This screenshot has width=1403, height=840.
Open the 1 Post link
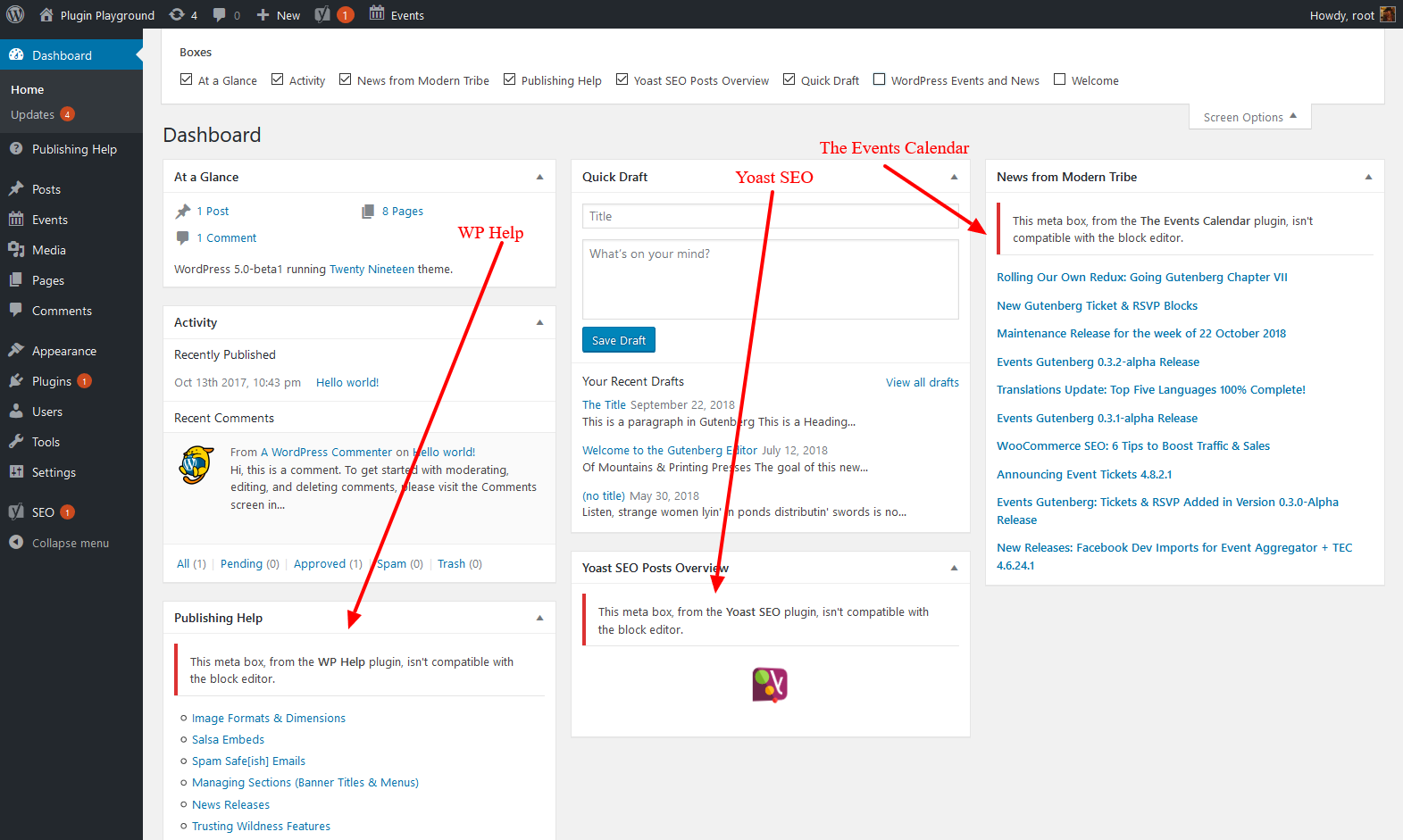[213, 211]
